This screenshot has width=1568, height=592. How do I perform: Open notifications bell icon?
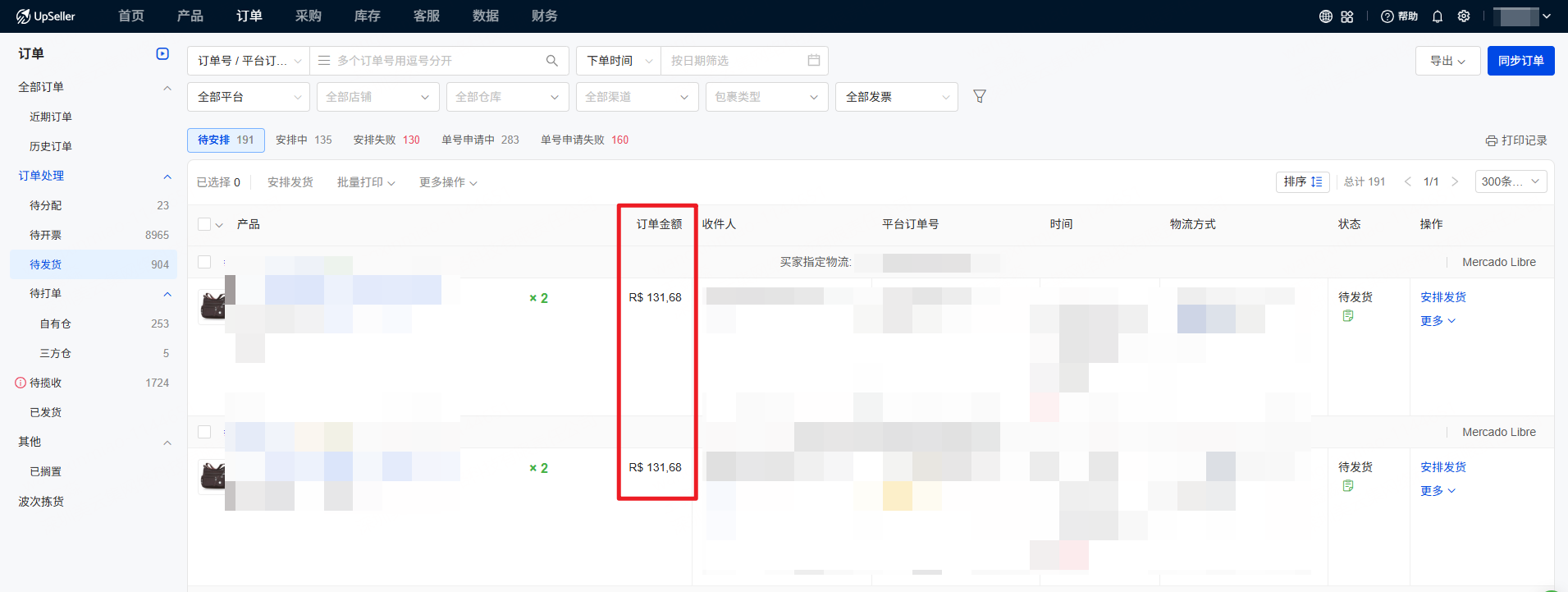(x=1438, y=16)
